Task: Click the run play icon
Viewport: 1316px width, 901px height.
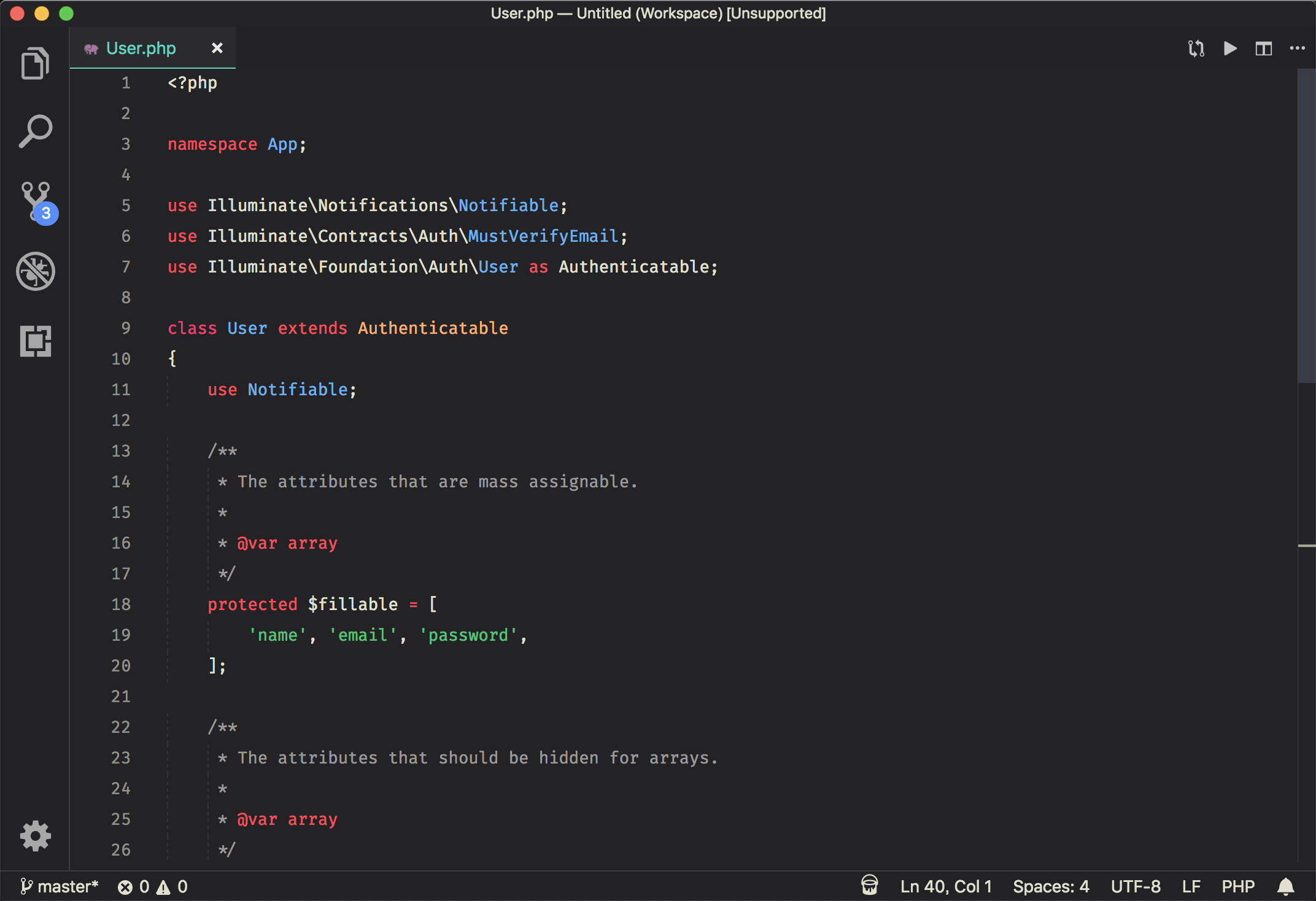Action: coord(1229,48)
